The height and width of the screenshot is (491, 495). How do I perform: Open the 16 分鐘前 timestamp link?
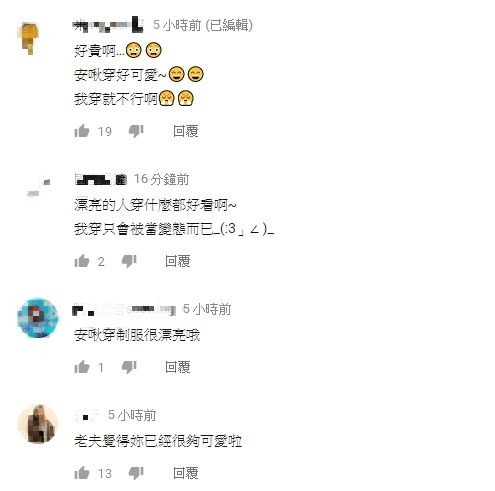[161, 179]
